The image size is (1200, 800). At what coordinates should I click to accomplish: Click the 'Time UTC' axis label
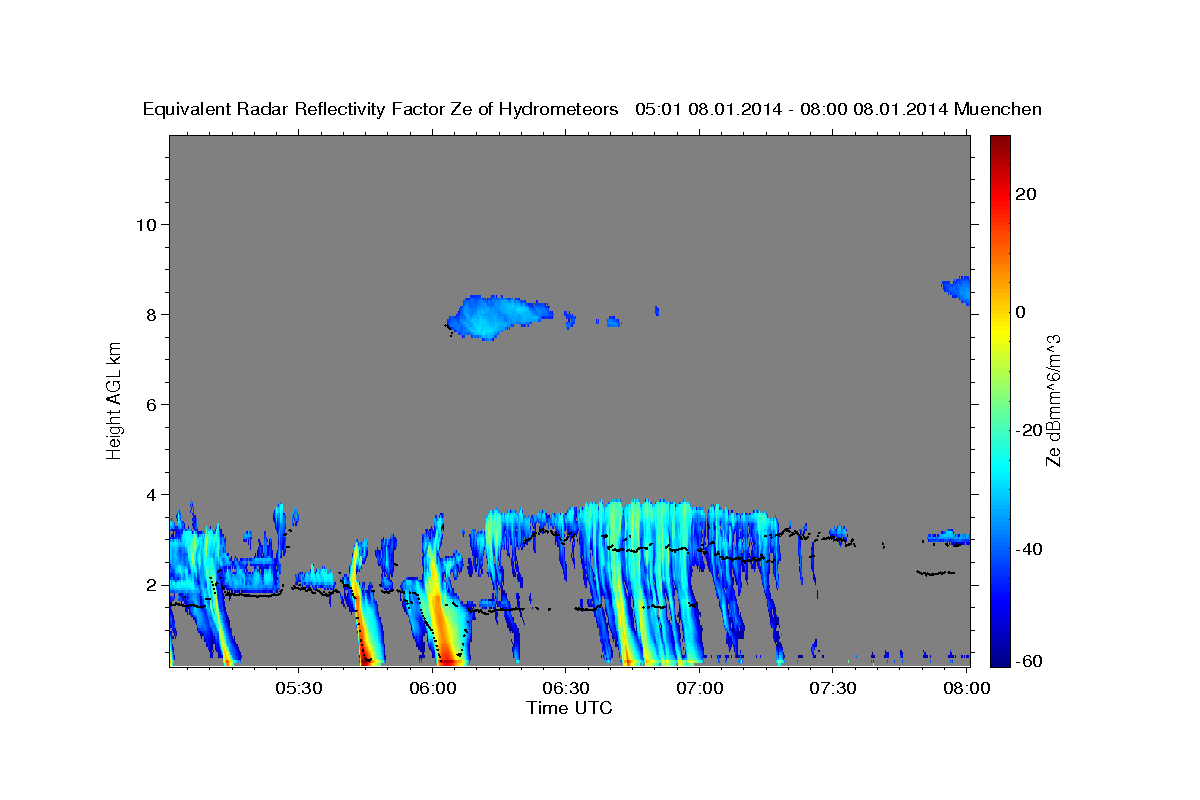(569, 708)
